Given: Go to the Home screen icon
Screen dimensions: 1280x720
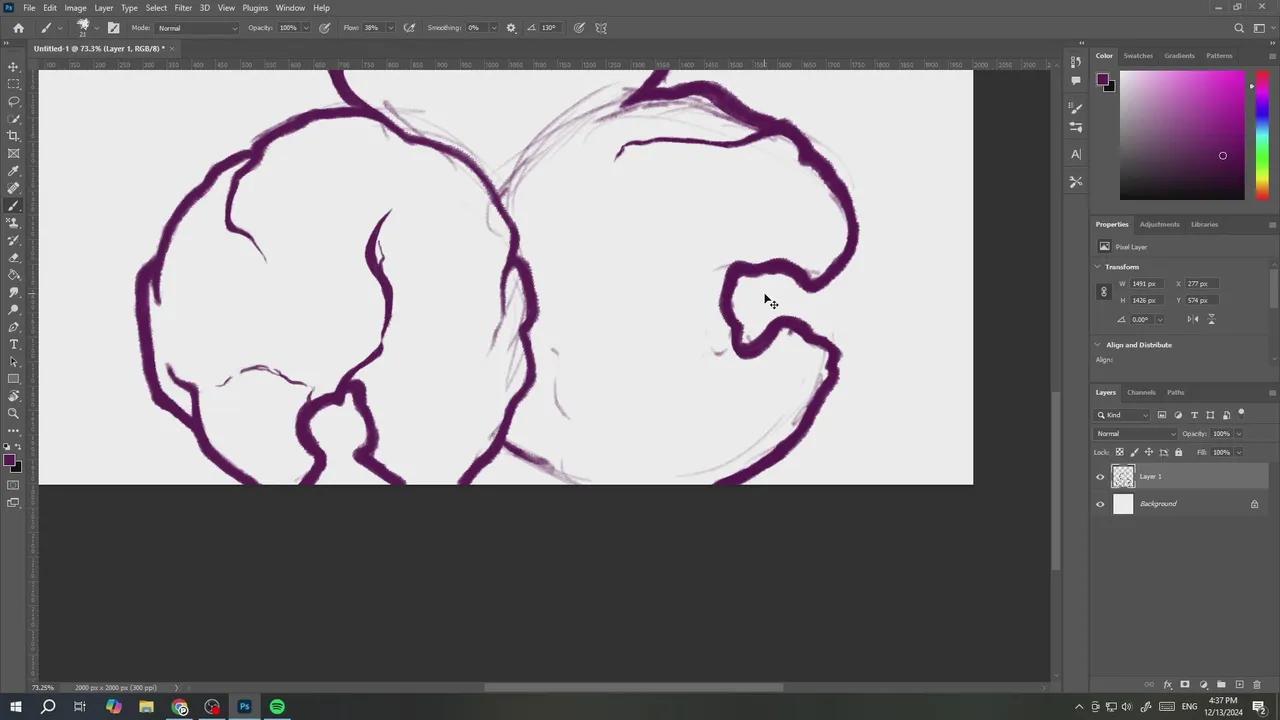Looking at the screenshot, I should click(x=18, y=28).
